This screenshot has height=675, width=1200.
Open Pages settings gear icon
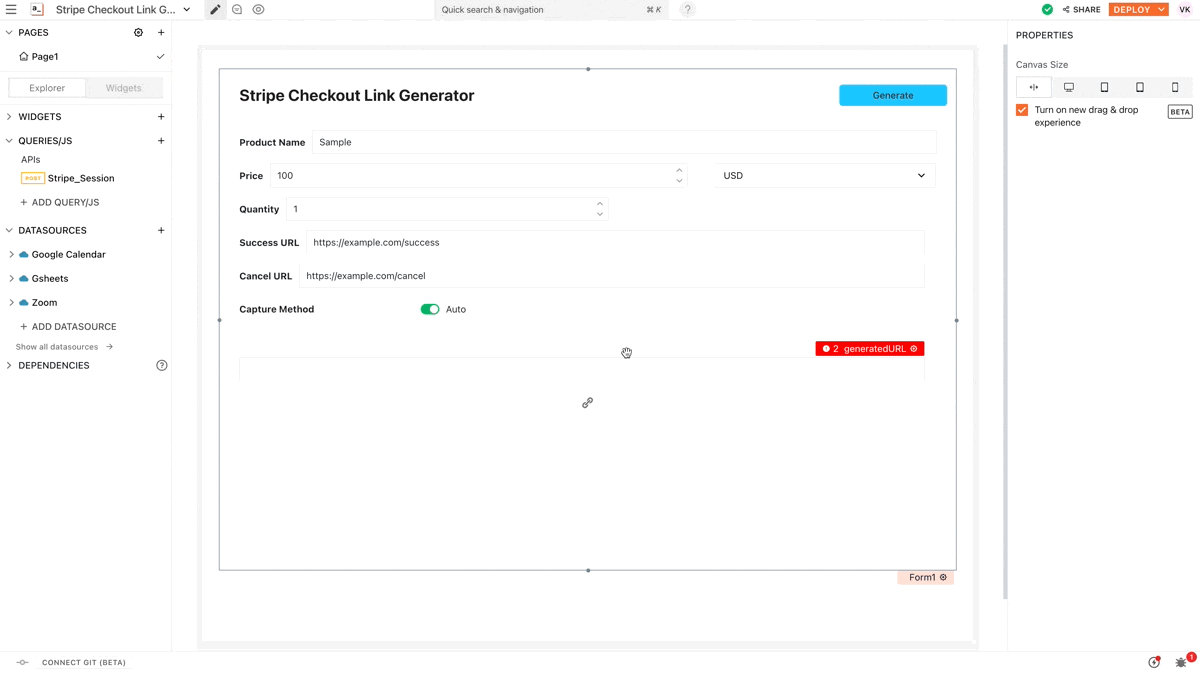tap(139, 33)
